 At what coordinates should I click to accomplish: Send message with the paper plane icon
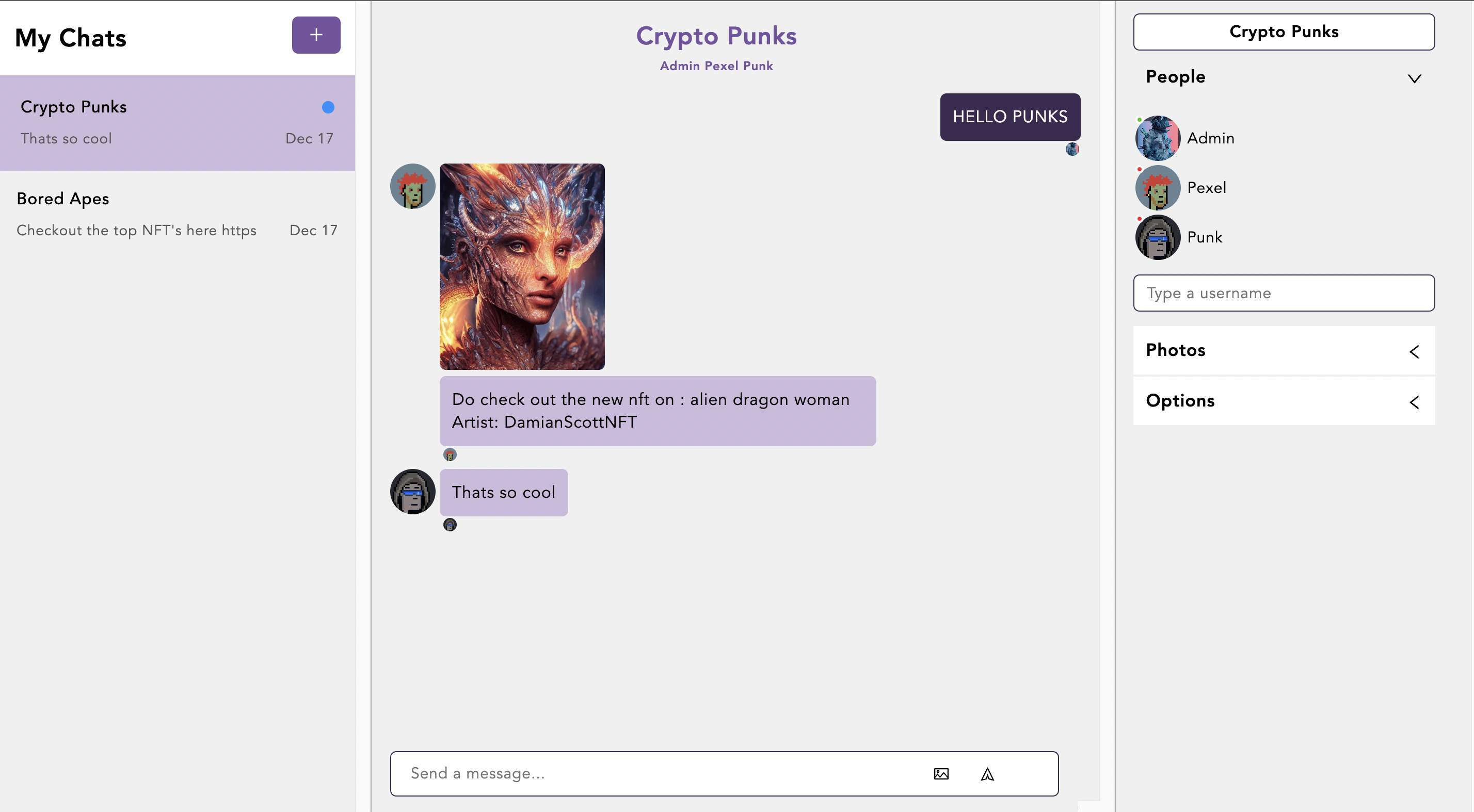[987, 774]
